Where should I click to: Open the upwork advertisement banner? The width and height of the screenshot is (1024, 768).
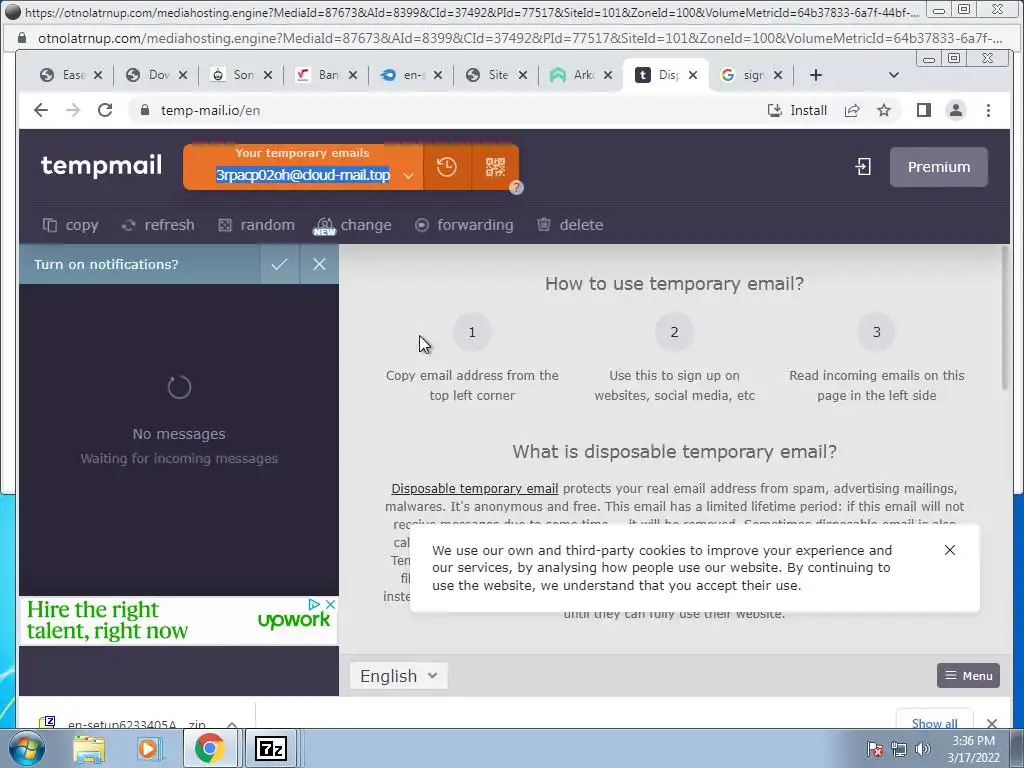click(178, 620)
